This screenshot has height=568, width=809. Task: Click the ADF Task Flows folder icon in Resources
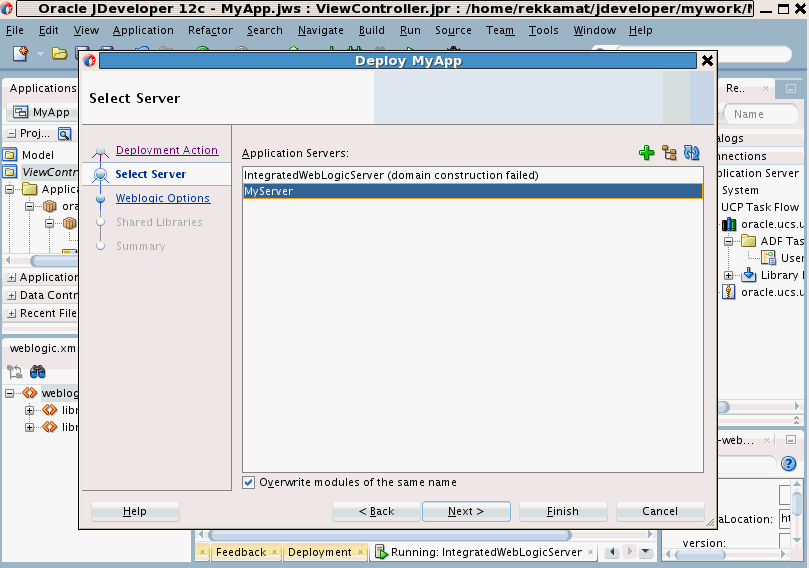(x=749, y=241)
